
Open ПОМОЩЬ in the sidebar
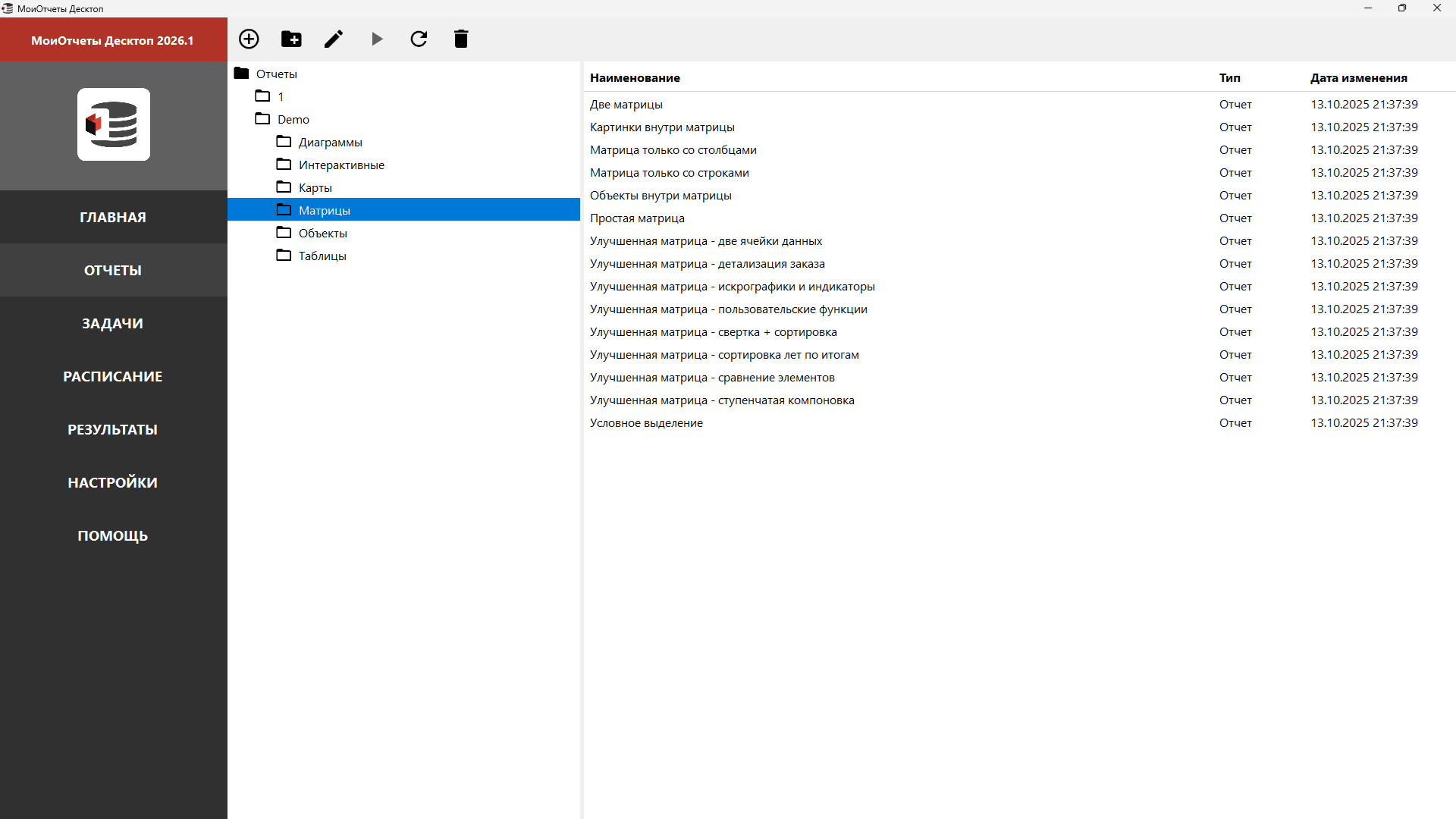coord(113,535)
